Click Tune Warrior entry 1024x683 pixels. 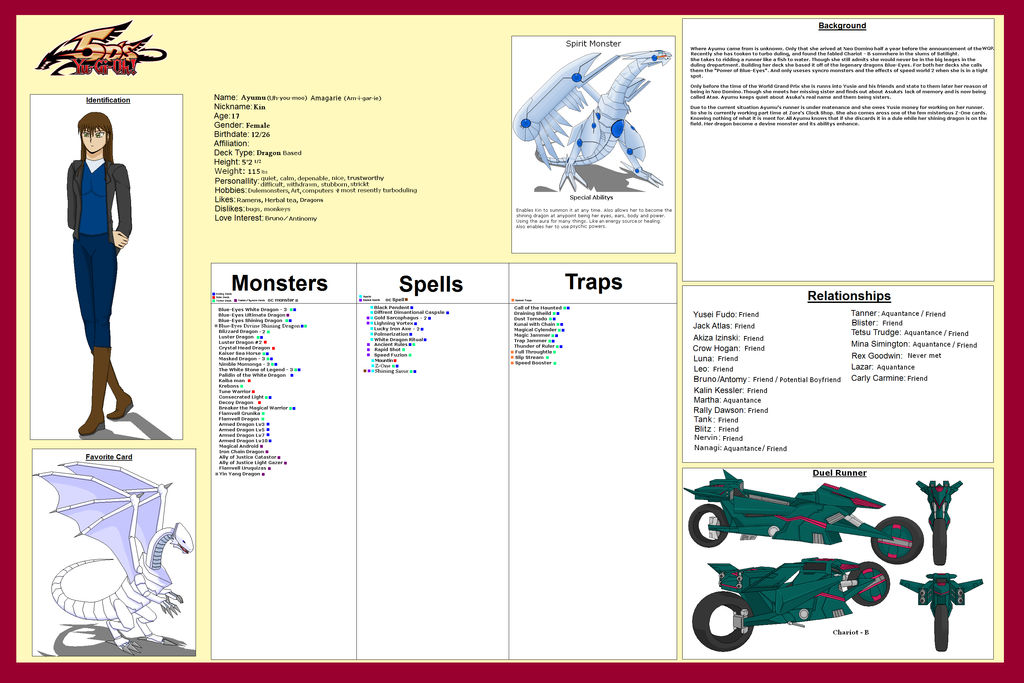click(236, 392)
